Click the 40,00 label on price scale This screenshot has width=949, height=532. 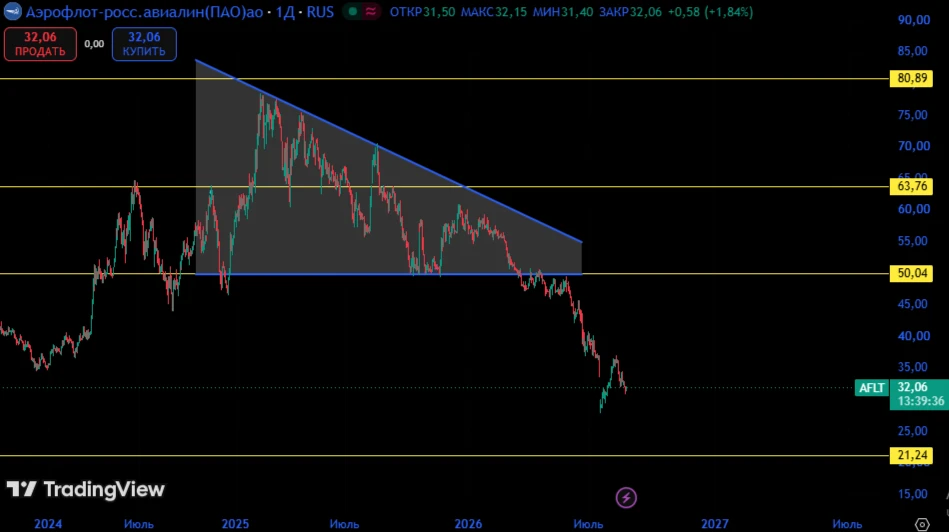[914, 336]
